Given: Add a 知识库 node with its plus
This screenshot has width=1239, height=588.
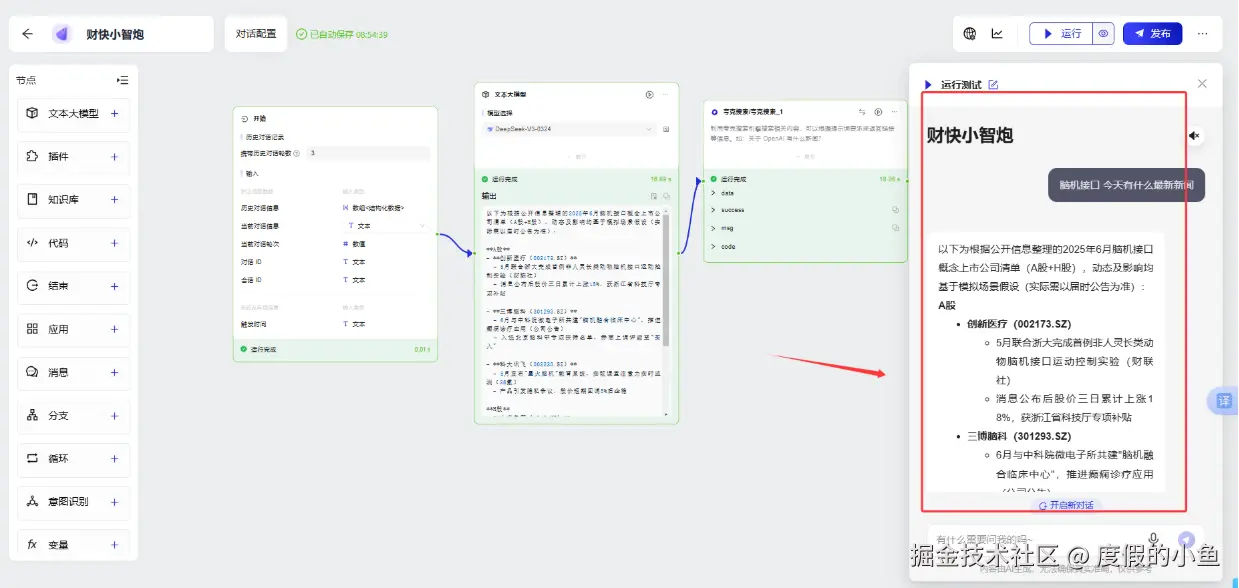Looking at the screenshot, I should tap(114, 200).
